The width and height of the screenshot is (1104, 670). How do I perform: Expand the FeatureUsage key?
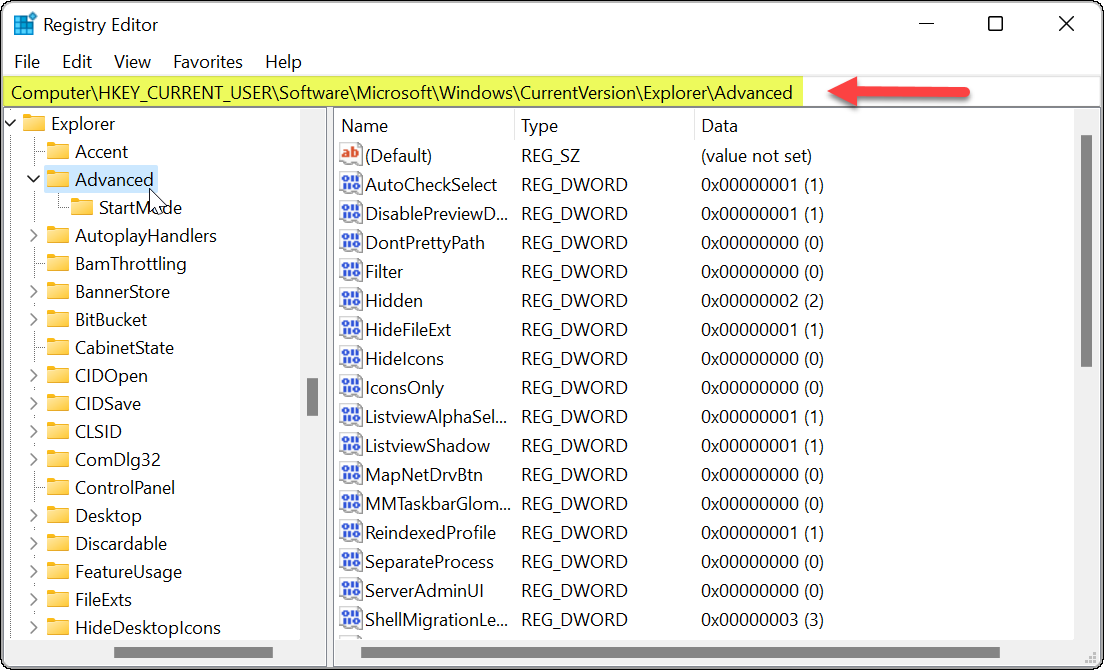33,571
